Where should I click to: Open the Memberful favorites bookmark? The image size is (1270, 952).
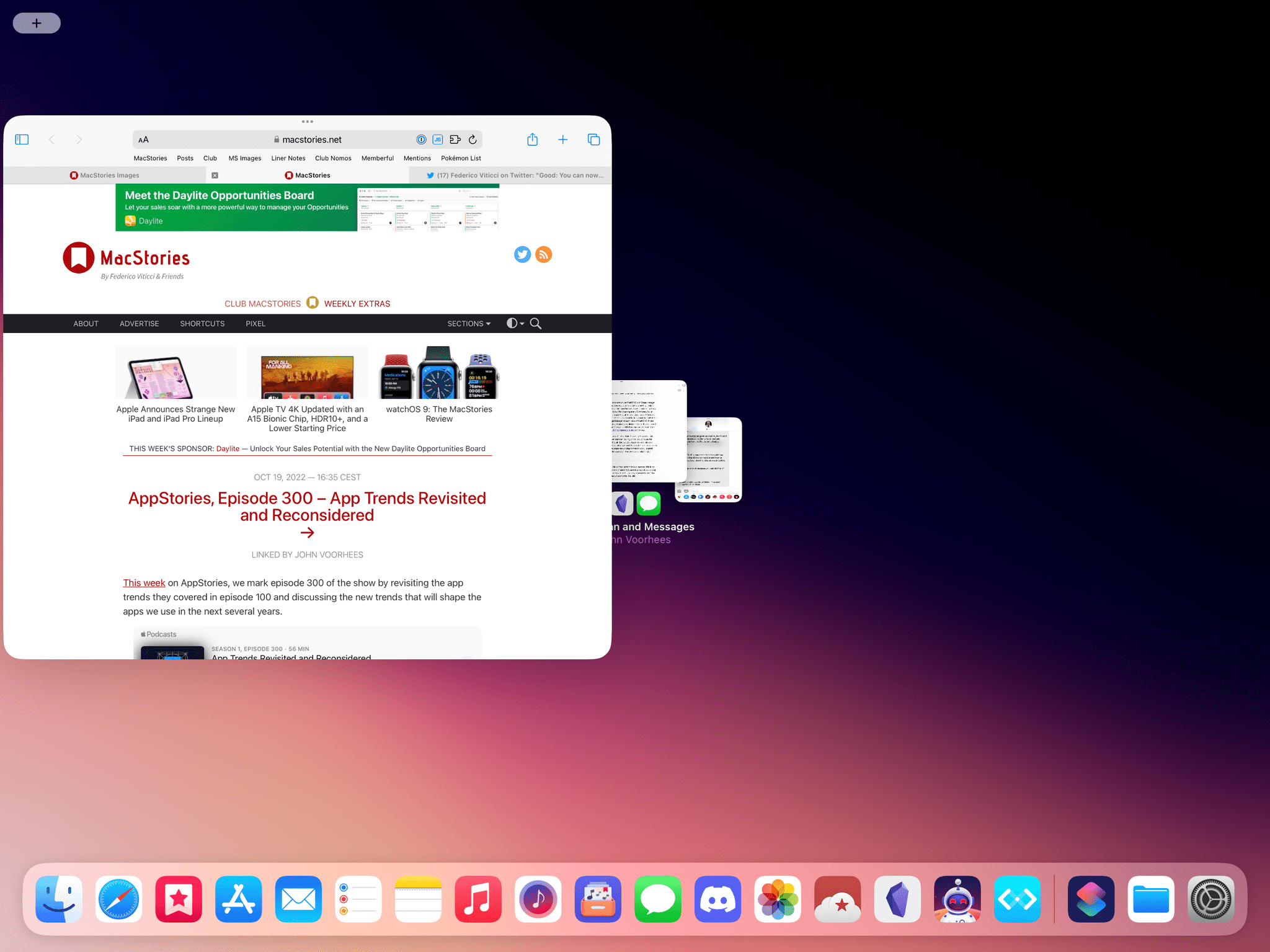click(x=378, y=158)
